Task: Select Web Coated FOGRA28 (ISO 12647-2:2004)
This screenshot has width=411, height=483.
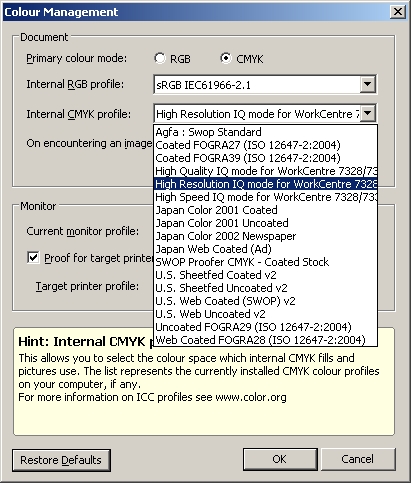Action: (265, 340)
